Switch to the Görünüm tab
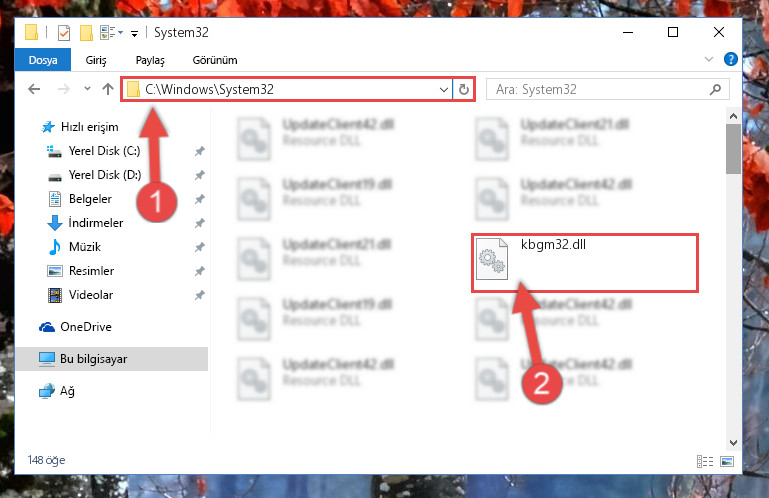769x498 pixels. 215,60
